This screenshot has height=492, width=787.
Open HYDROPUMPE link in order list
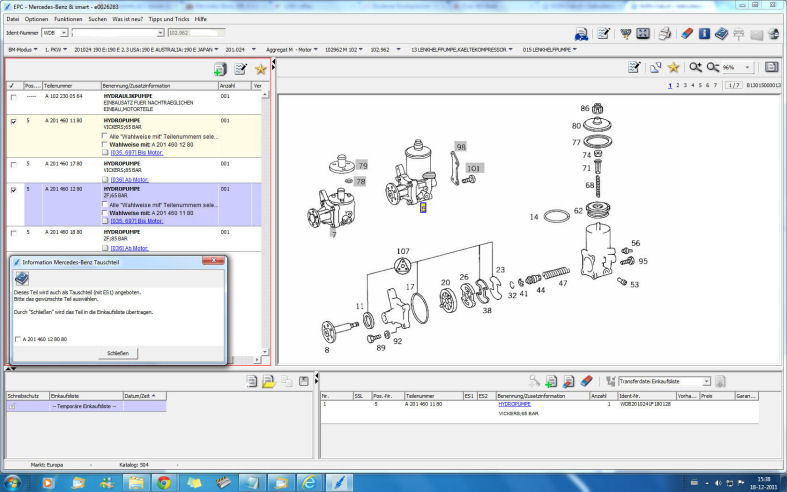click(514, 404)
